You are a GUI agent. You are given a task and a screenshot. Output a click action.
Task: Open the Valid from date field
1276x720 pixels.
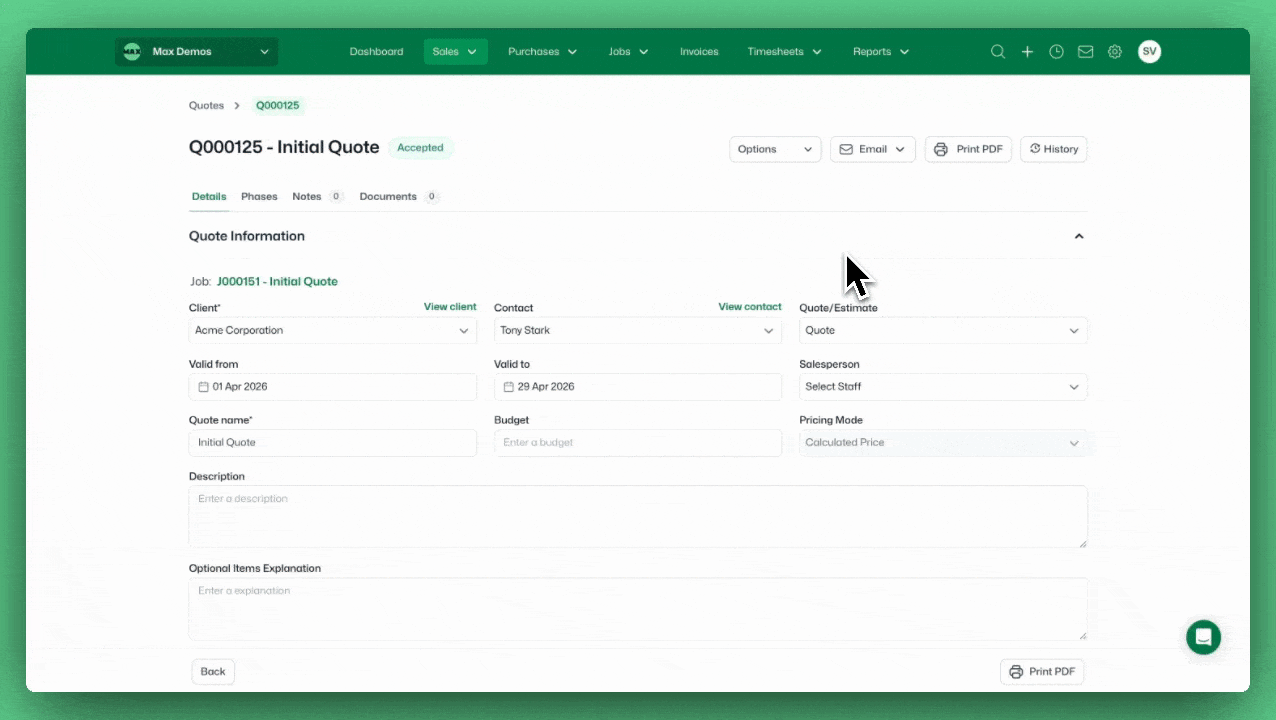332,387
